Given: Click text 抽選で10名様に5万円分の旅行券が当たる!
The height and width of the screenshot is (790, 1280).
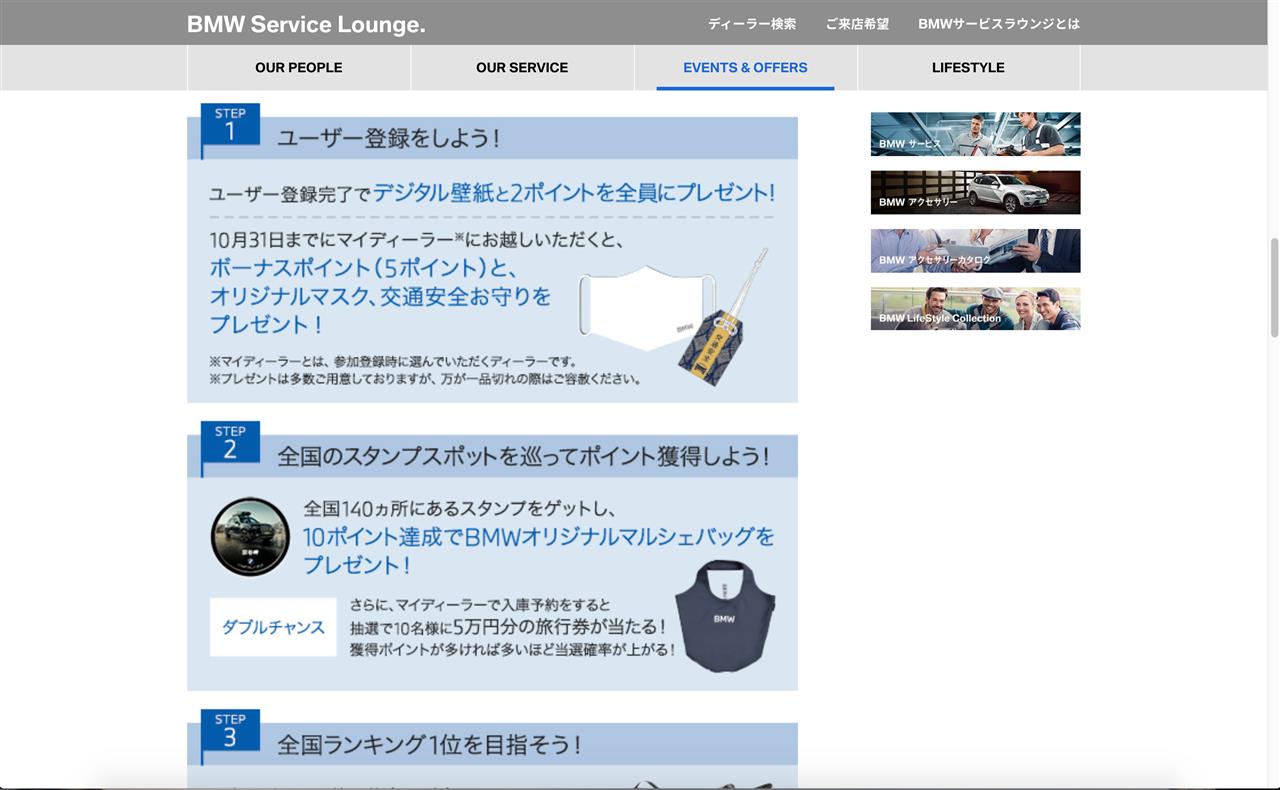Looking at the screenshot, I should [508, 627].
